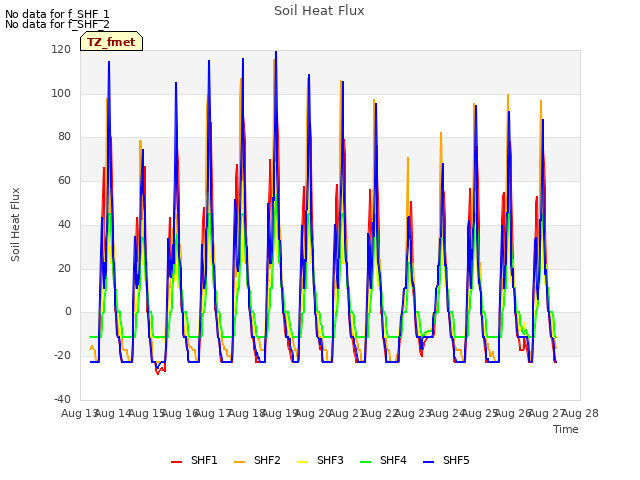Viewport: 640px width, 480px height.
Task: Click the SHF4 legend entry
Action: 383,460
